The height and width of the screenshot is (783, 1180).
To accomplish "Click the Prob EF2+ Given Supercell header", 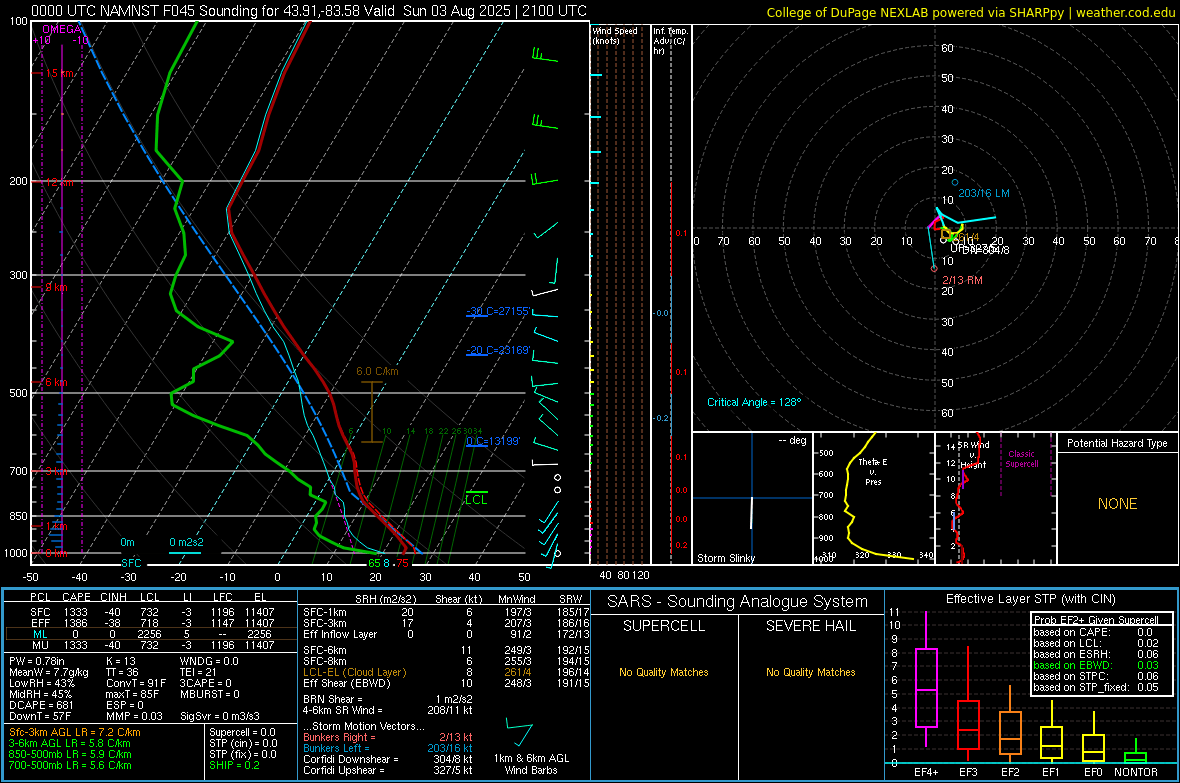I will [x=1096, y=620].
